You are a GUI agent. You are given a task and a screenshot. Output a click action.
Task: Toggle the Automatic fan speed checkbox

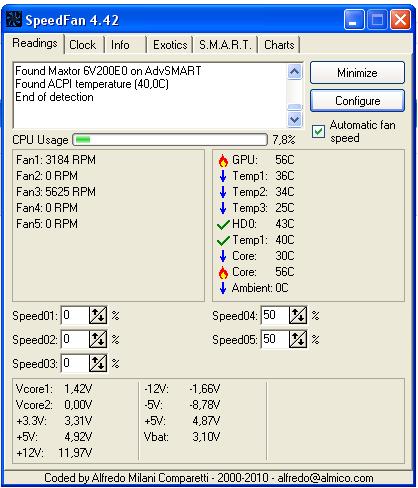point(318,131)
